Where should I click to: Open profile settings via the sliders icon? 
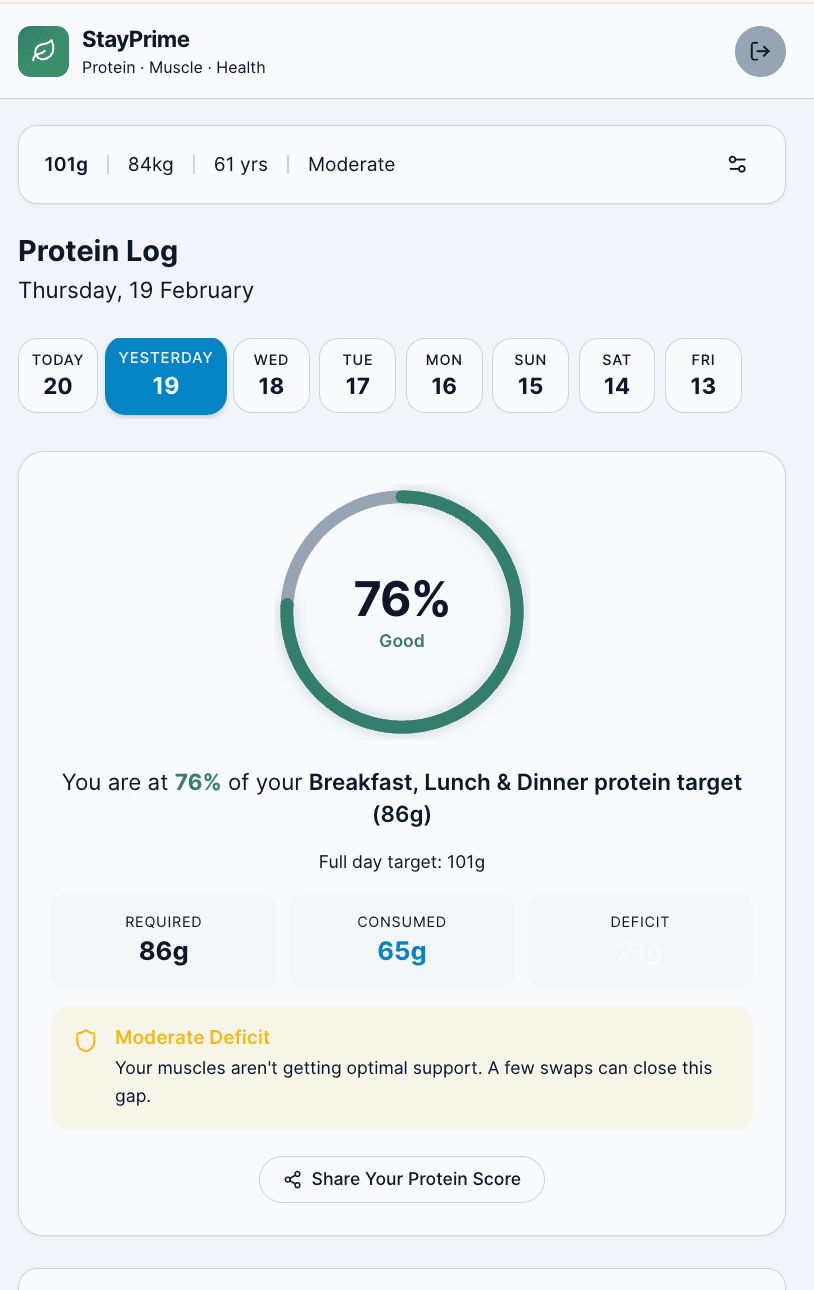(737, 164)
